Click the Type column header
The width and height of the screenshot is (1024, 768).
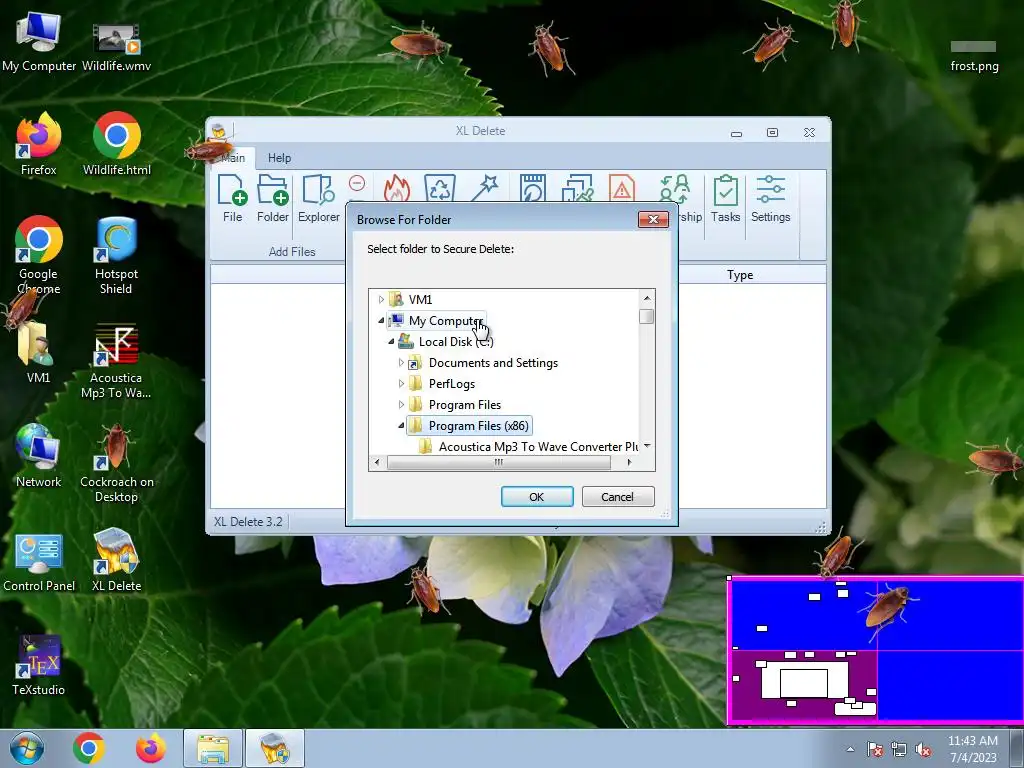pos(740,275)
